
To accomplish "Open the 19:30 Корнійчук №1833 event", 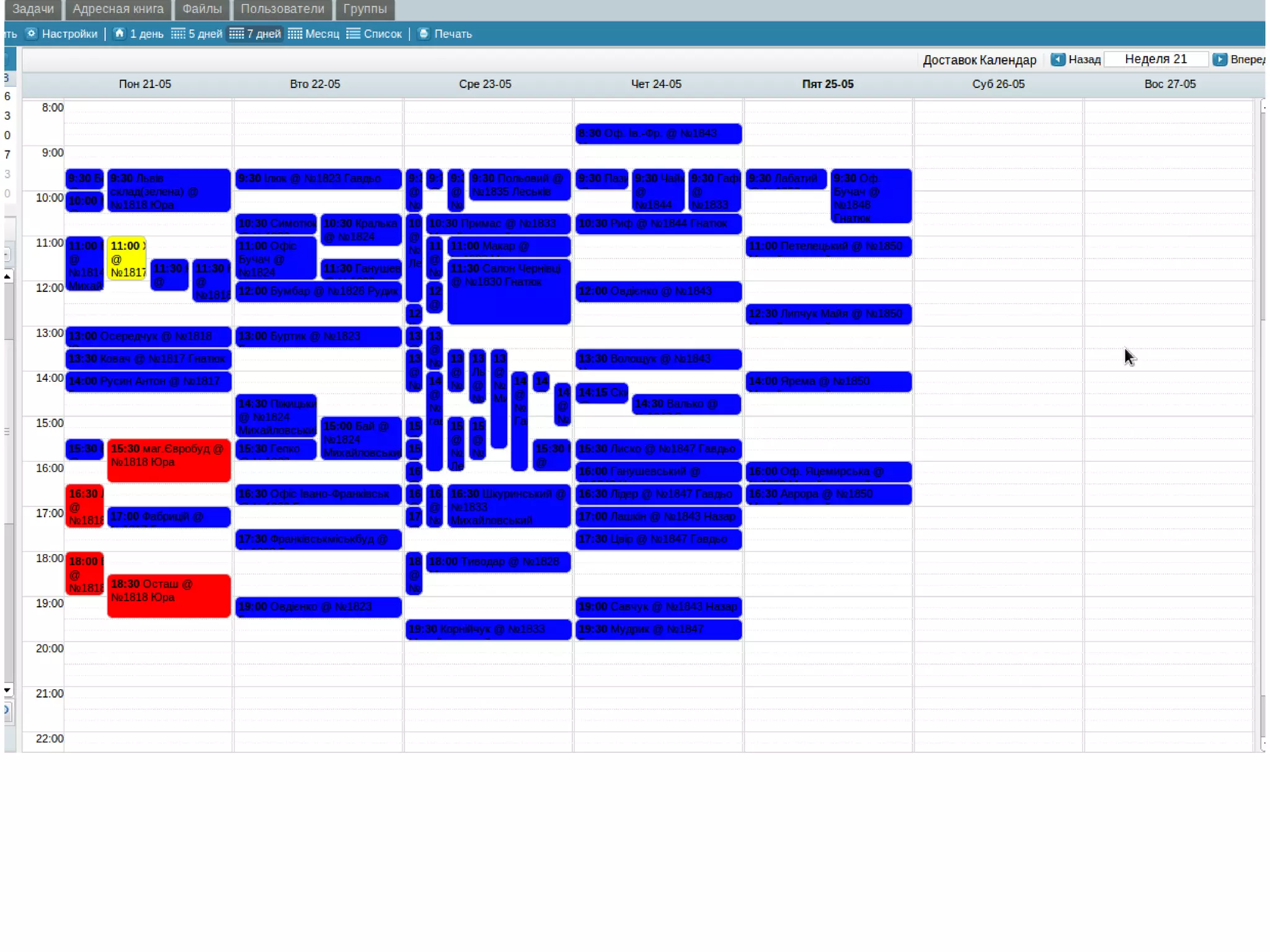I will [x=488, y=629].
